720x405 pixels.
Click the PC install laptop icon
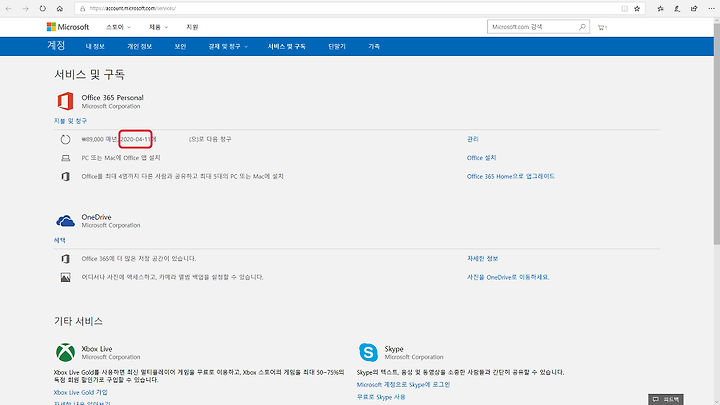66,158
